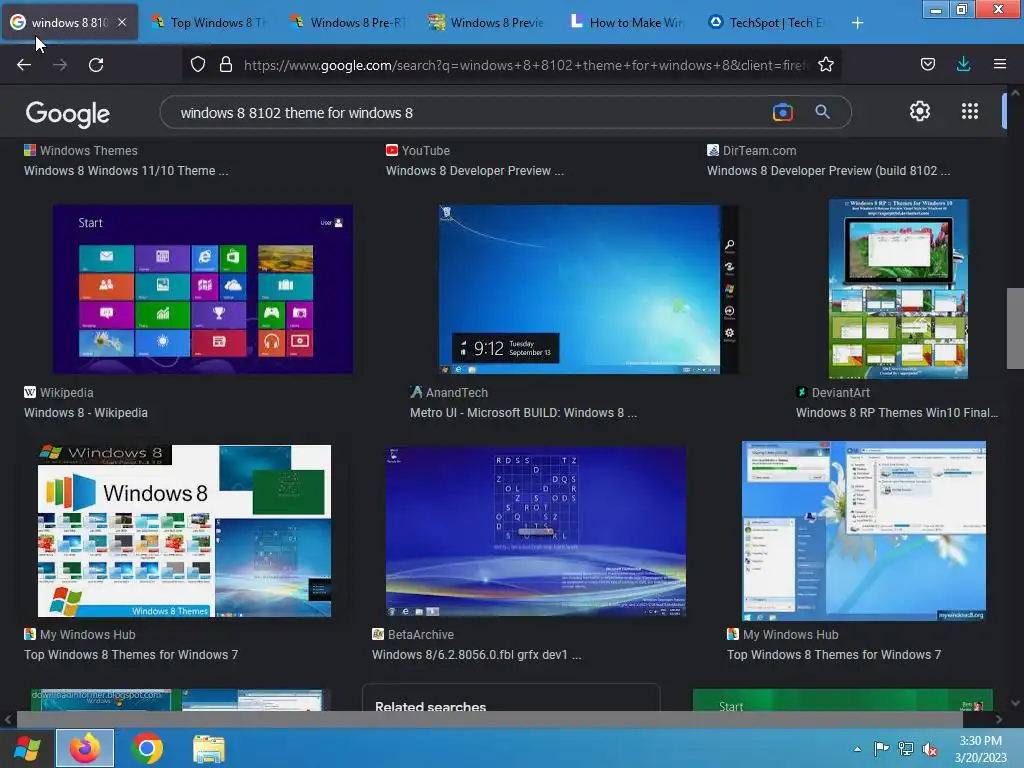Select the active windows 8 8102 tab
The height and width of the screenshot is (768, 1024).
click(69, 22)
